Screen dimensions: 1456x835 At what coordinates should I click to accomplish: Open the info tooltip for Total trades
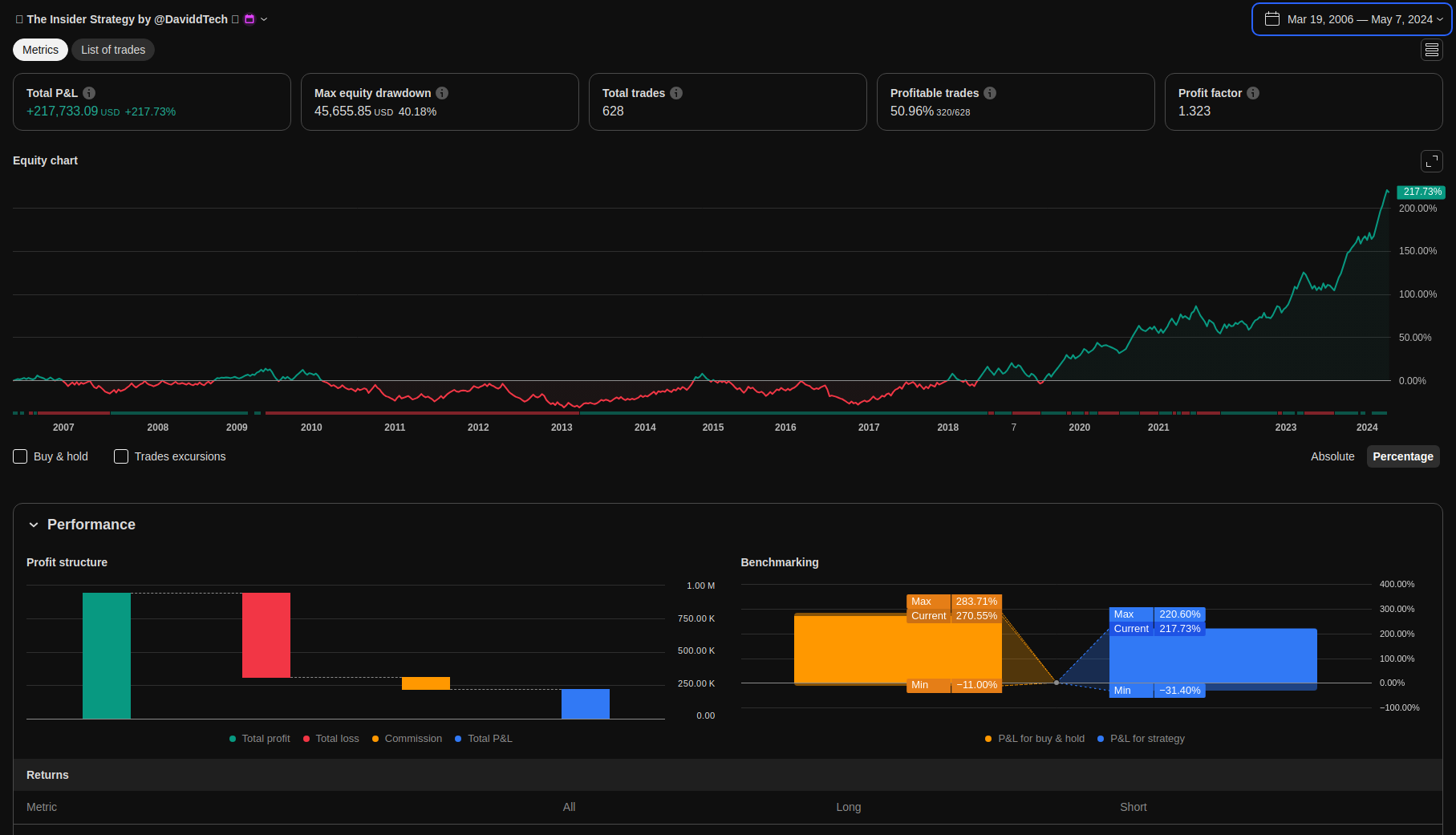click(676, 93)
